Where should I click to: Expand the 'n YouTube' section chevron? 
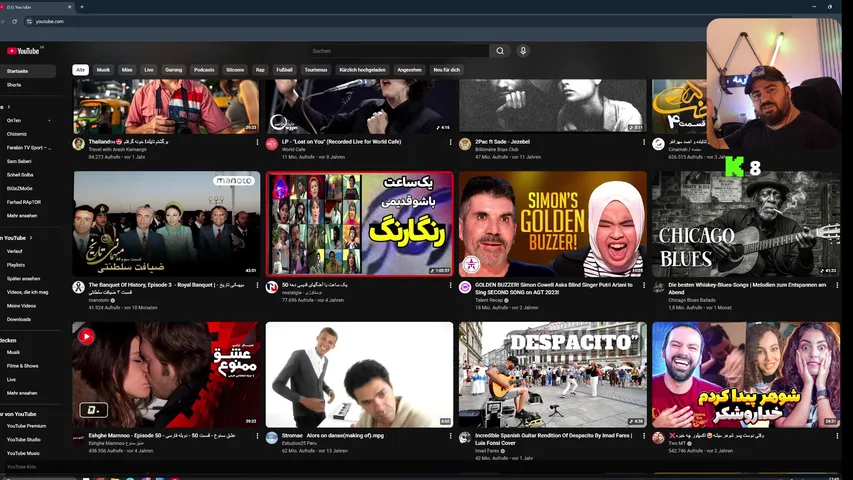pos(31,238)
